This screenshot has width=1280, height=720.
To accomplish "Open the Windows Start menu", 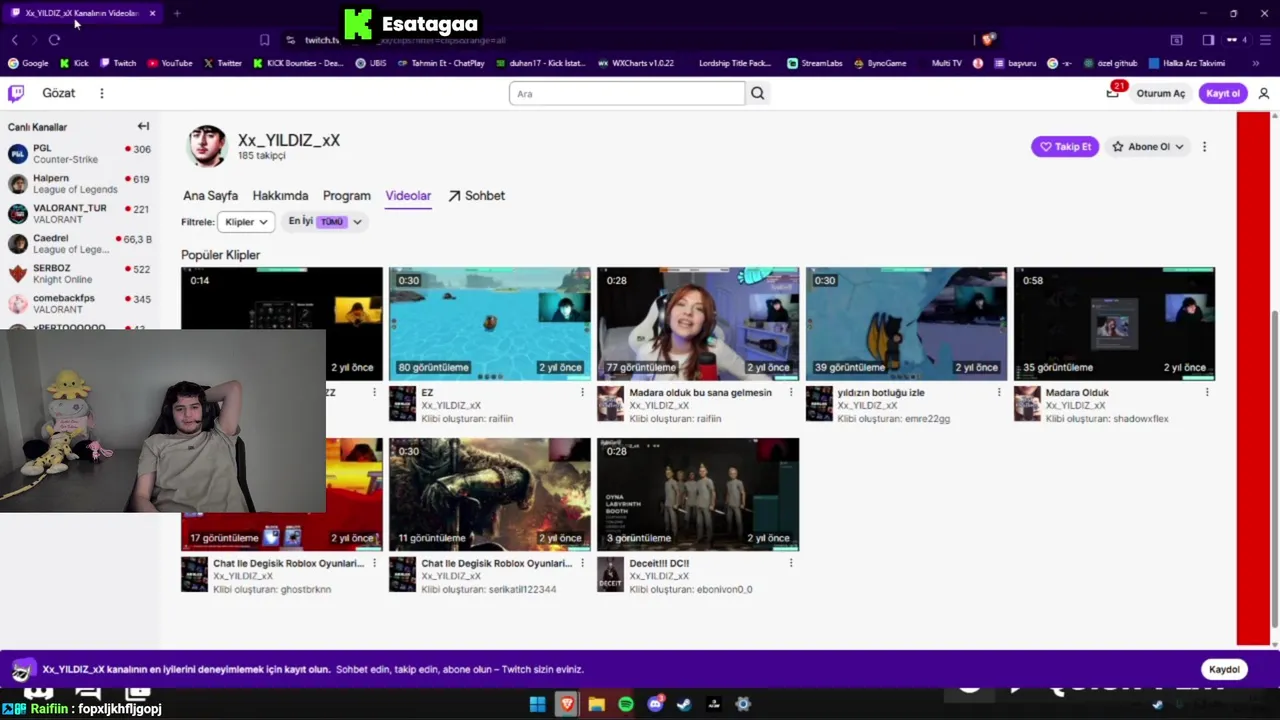I will pos(537,704).
